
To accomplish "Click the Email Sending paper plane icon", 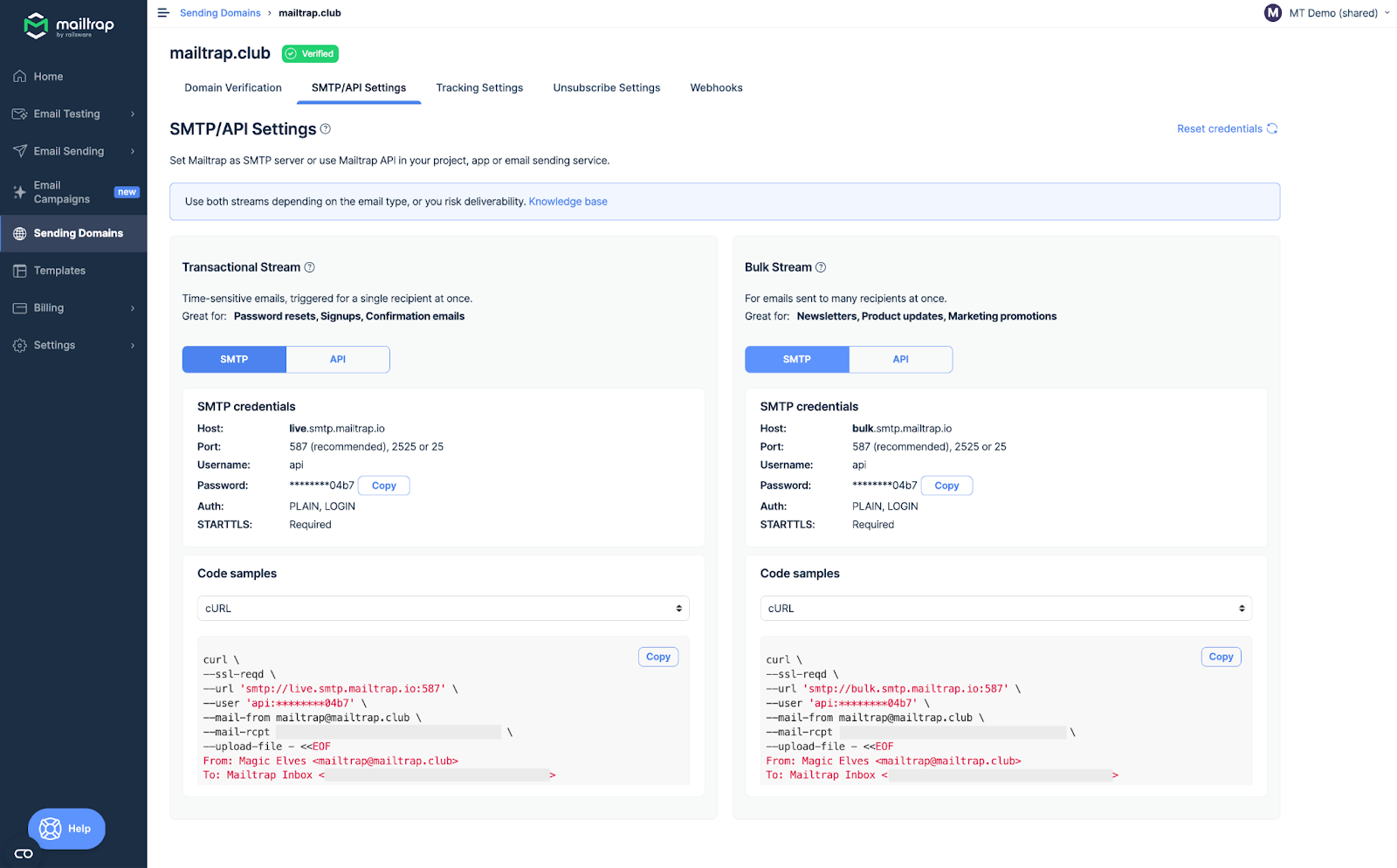I will [x=20, y=151].
